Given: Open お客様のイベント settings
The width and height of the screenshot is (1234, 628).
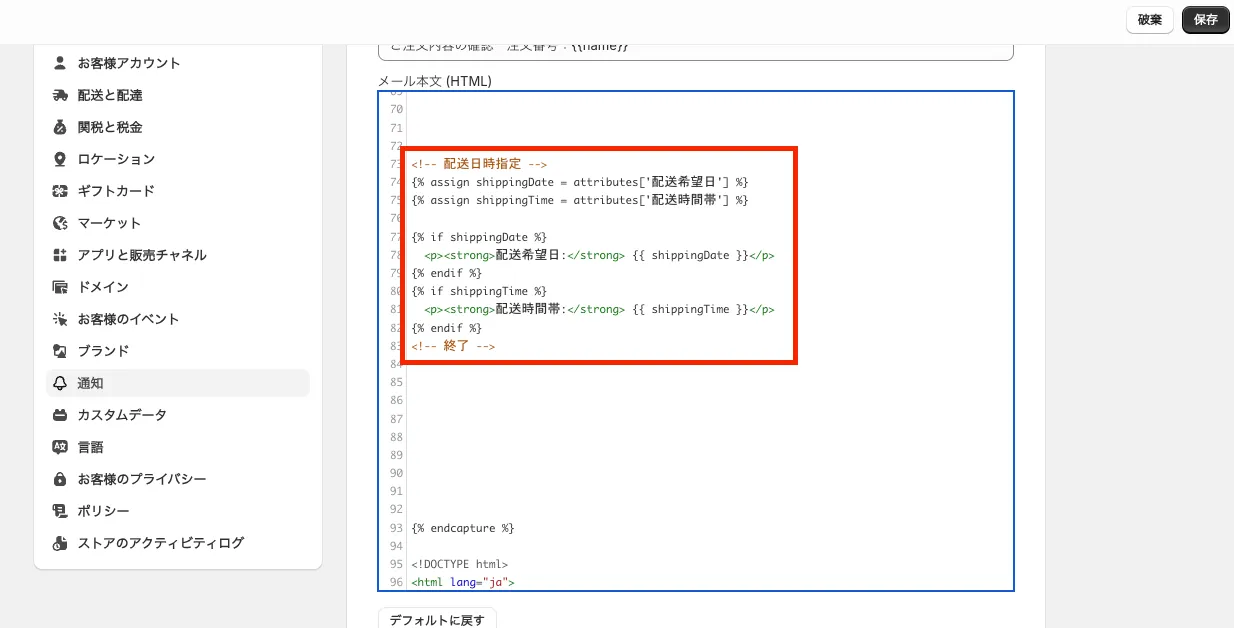Looking at the screenshot, I should pyautogui.click(x=178, y=319).
